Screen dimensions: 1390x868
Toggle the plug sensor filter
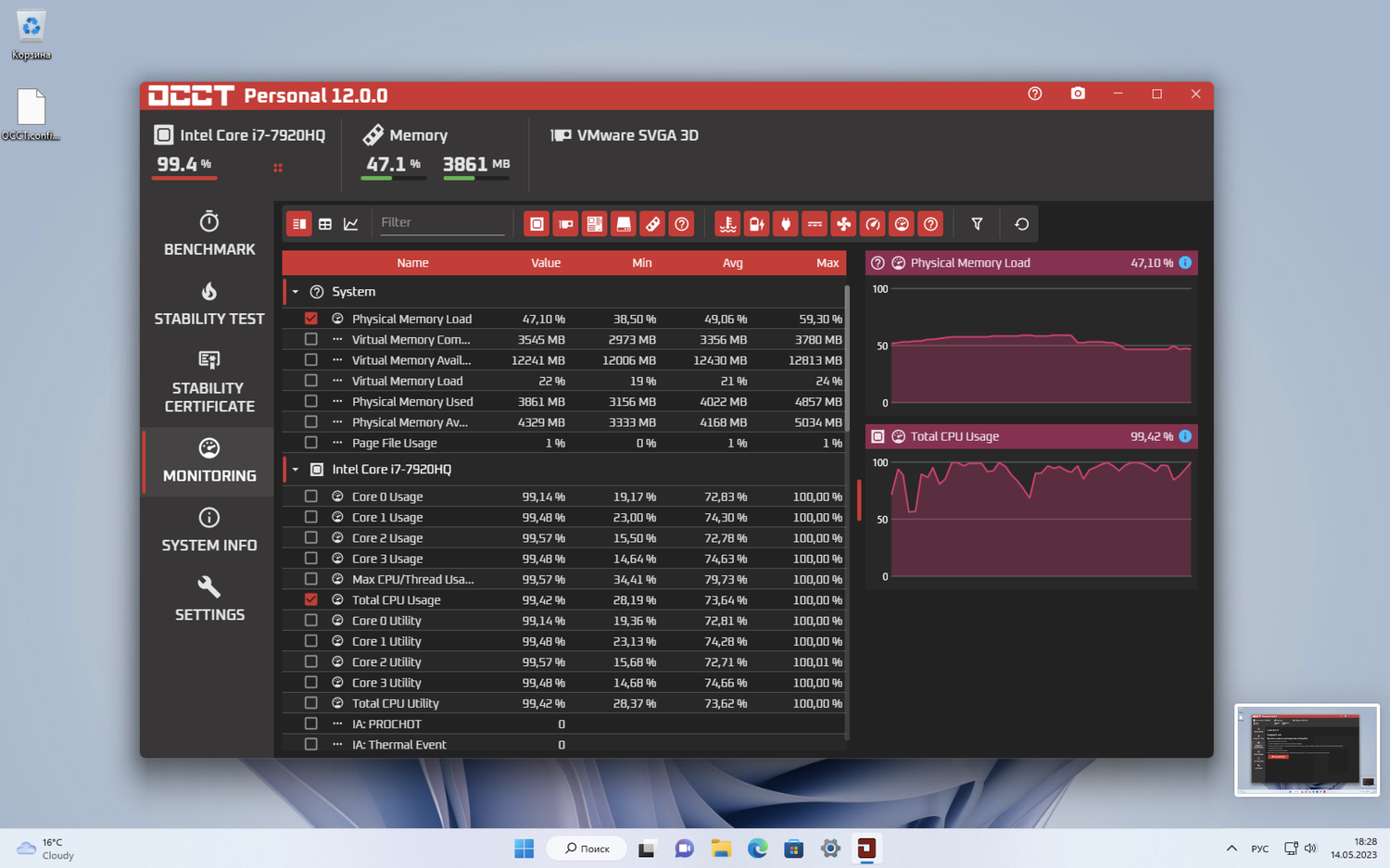[x=786, y=224]
